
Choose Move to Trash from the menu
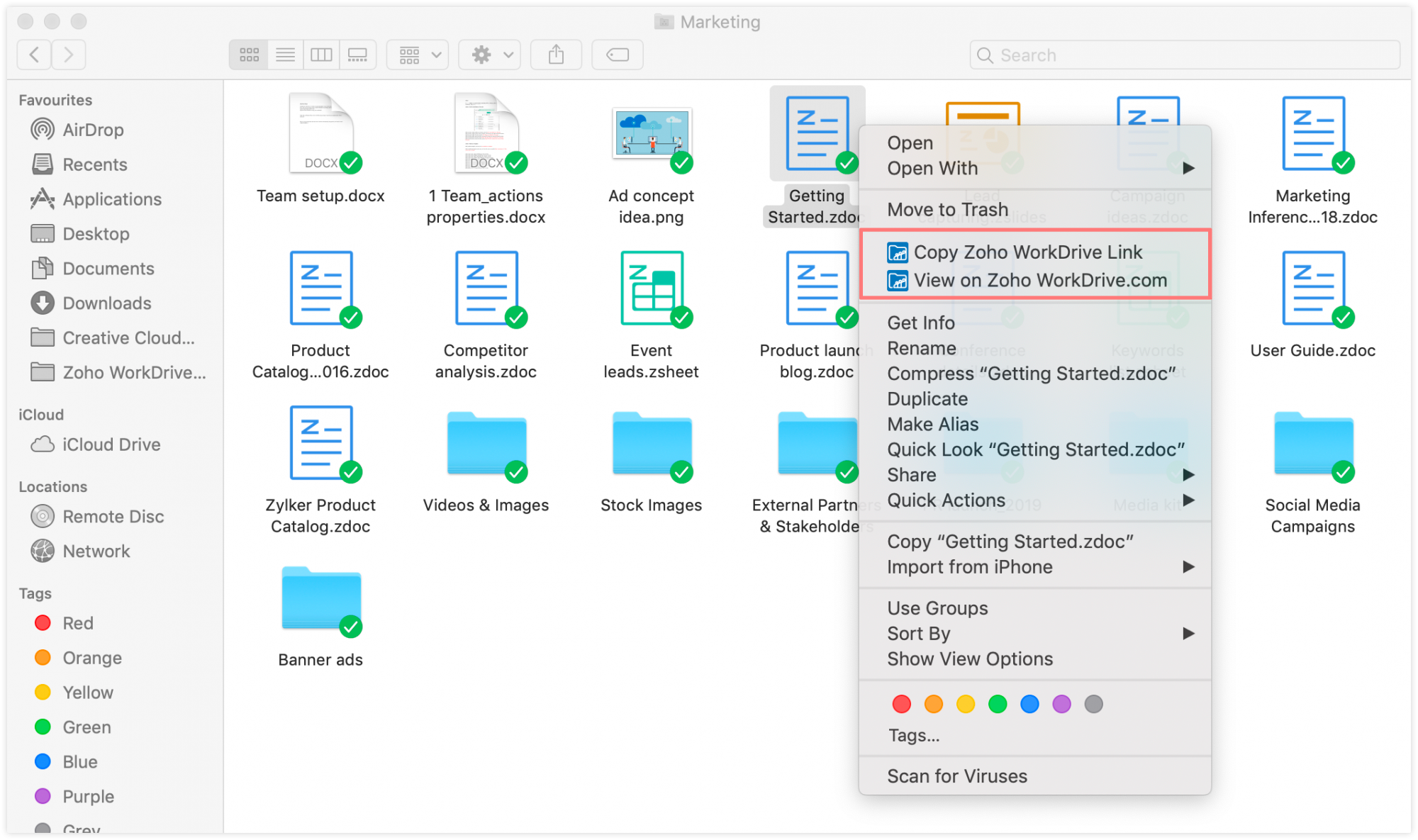(947, 209)
